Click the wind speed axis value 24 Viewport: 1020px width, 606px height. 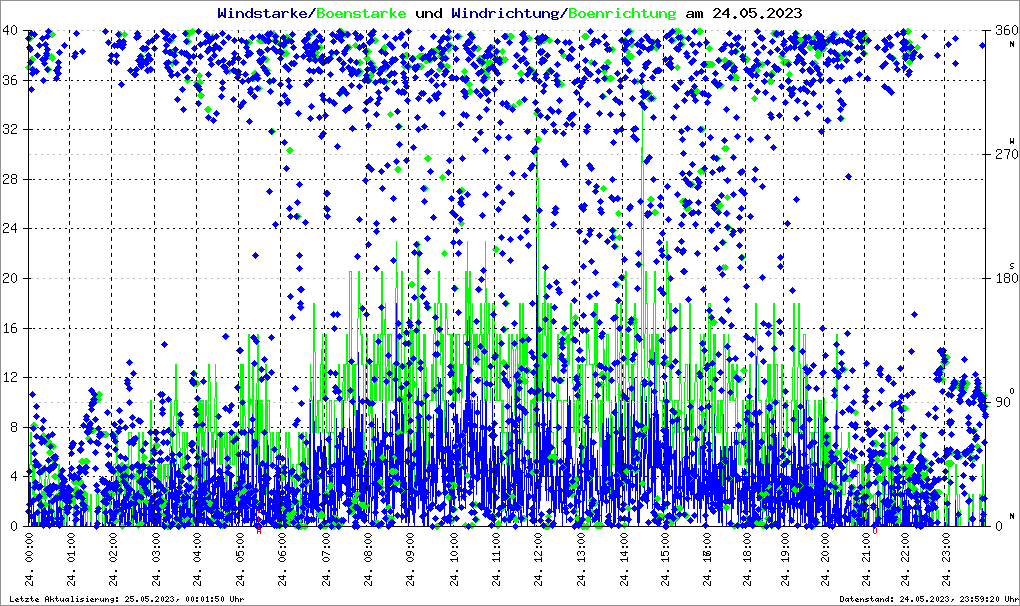(x=10, y=228)
